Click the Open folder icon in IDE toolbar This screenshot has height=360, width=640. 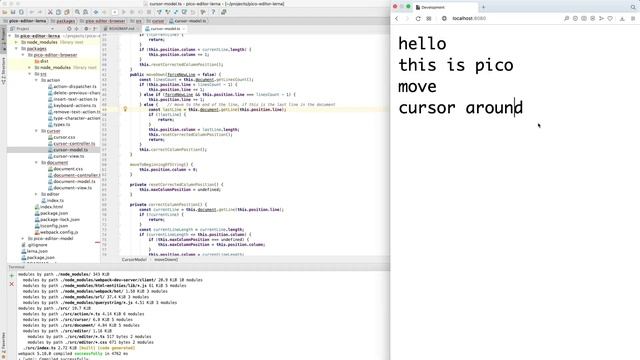click(5, 12)
